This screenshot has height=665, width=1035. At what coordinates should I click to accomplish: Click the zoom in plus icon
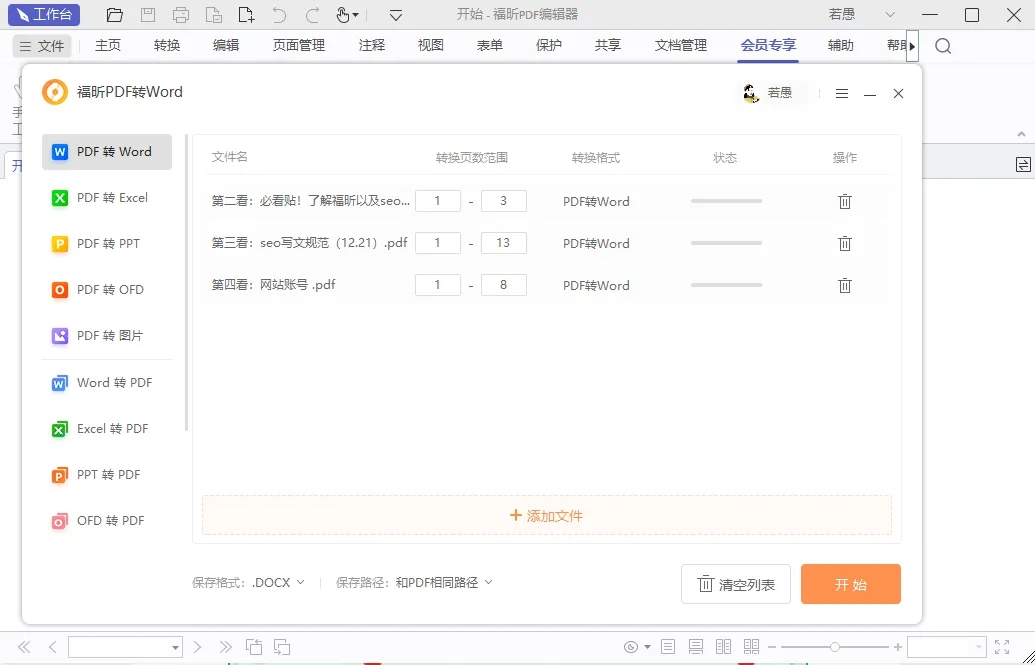coord(898,647)
